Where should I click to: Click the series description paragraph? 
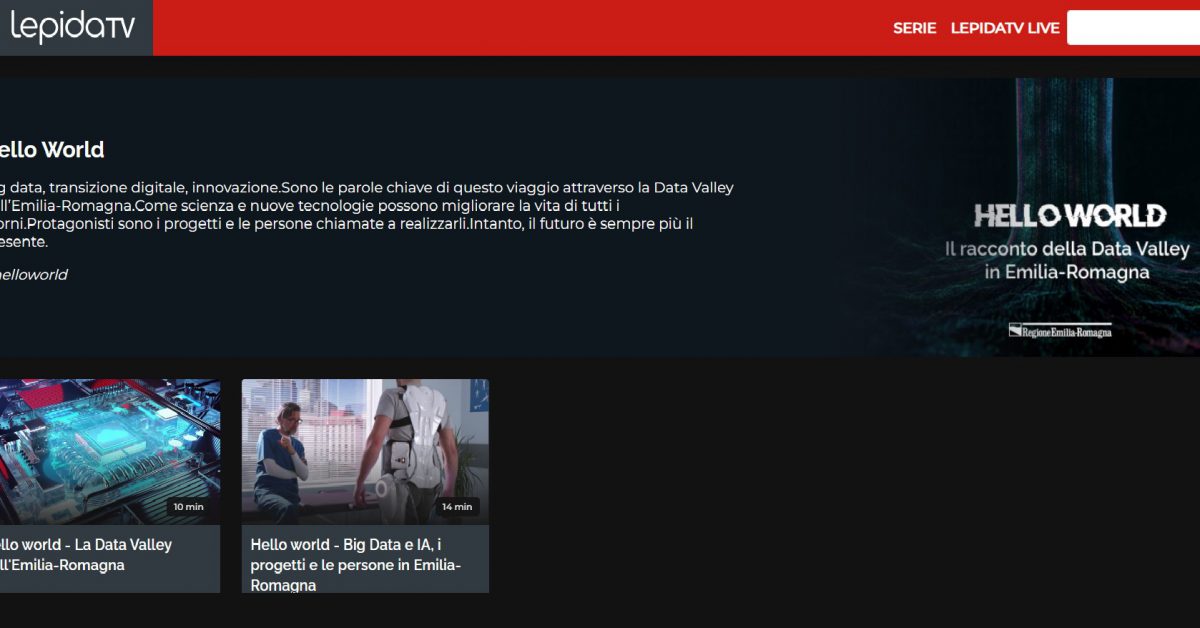click(367, 214)
